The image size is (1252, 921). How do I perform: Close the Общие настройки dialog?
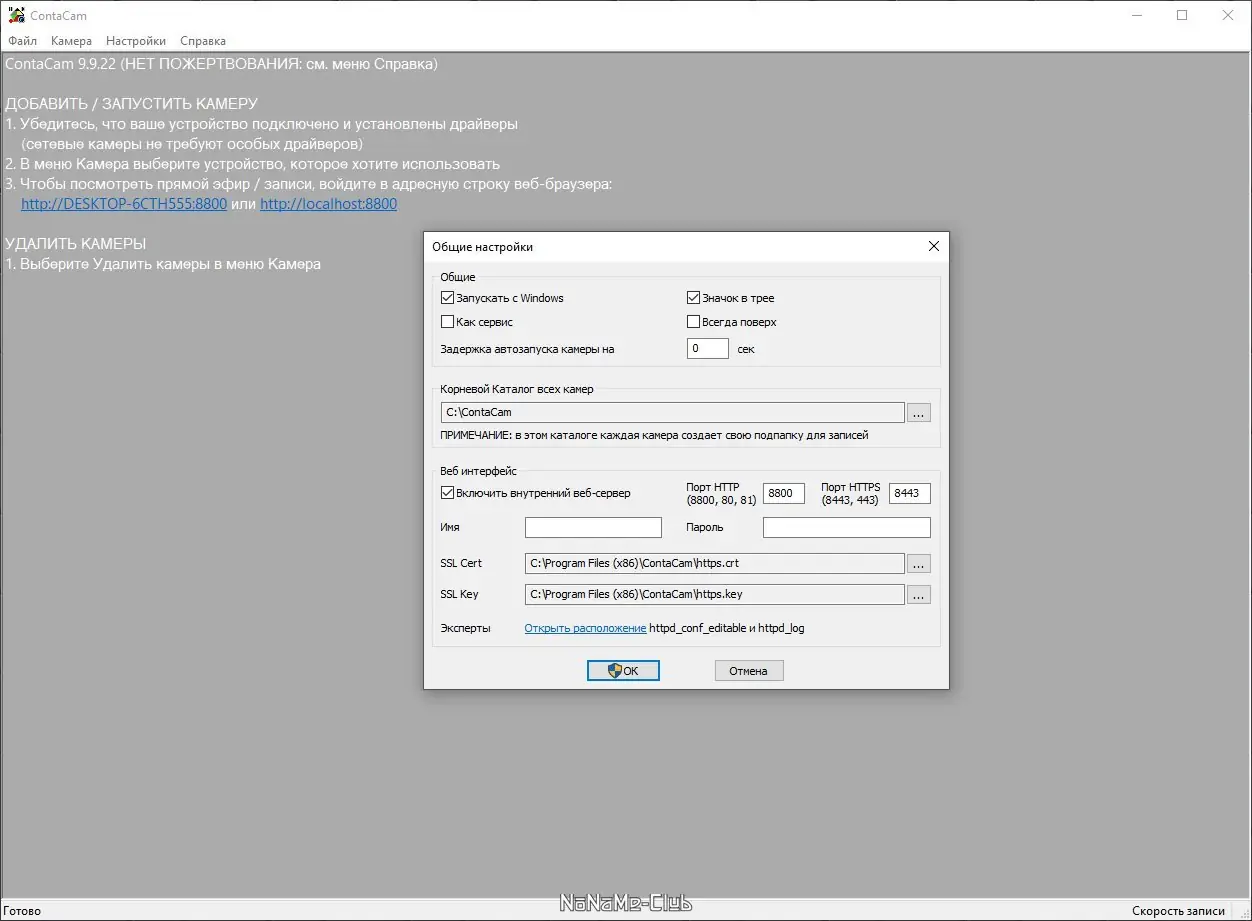click(934, 246)
